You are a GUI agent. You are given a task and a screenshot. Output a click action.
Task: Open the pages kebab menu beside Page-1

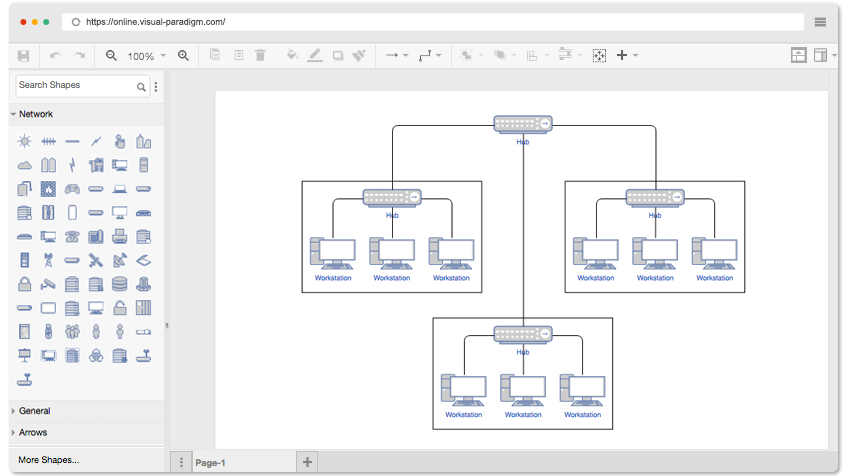tap(181, 462)
